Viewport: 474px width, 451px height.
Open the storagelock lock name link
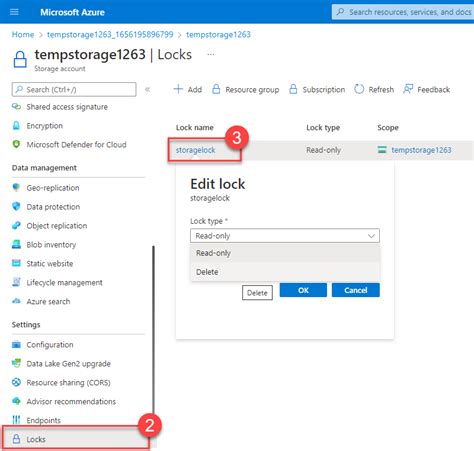(195, 150)
